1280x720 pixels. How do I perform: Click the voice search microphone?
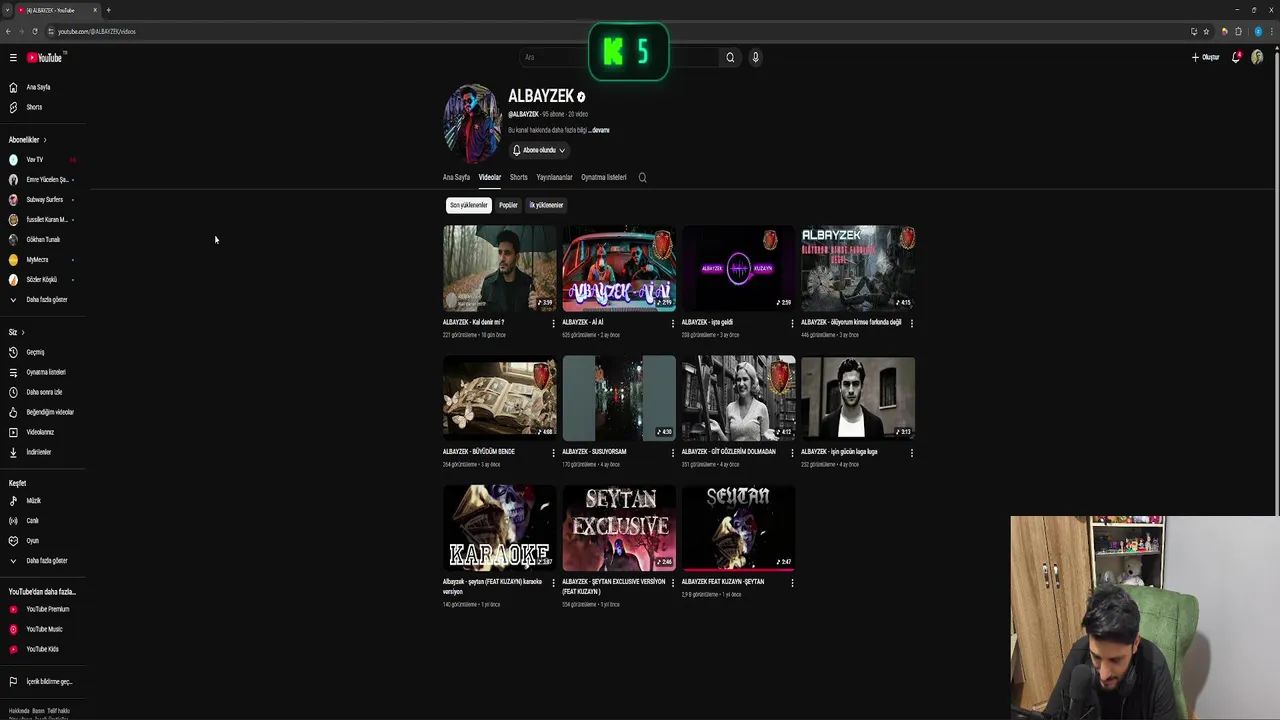coord(755,57)
